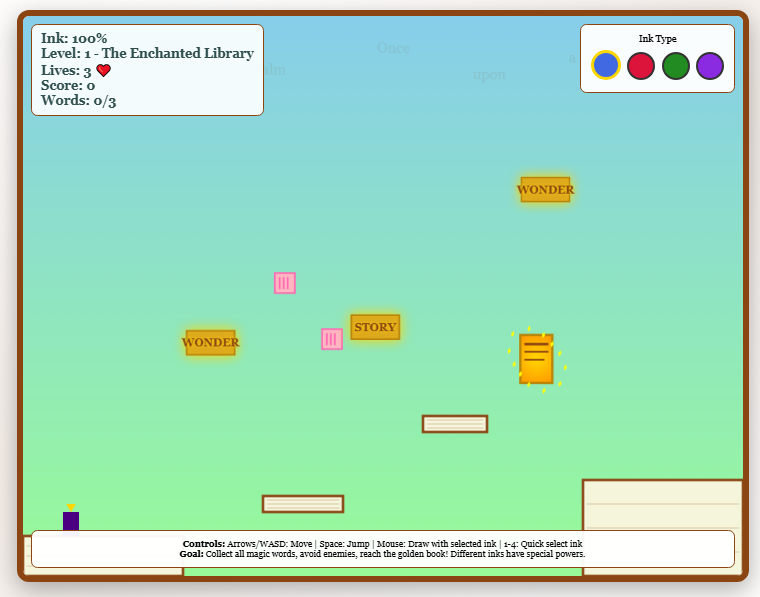
Task: Click the upper-right WONDER magic word
Action: point(545,189)
